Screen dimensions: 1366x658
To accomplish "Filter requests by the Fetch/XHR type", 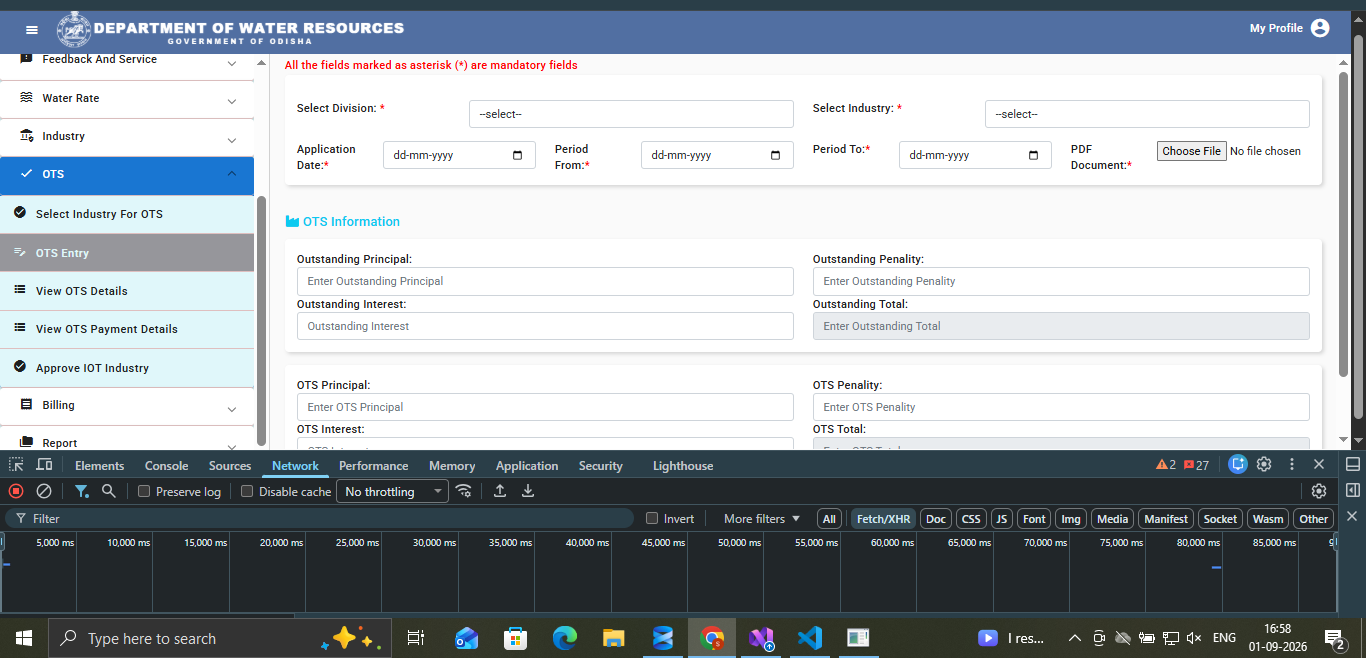I will point(884,518).
